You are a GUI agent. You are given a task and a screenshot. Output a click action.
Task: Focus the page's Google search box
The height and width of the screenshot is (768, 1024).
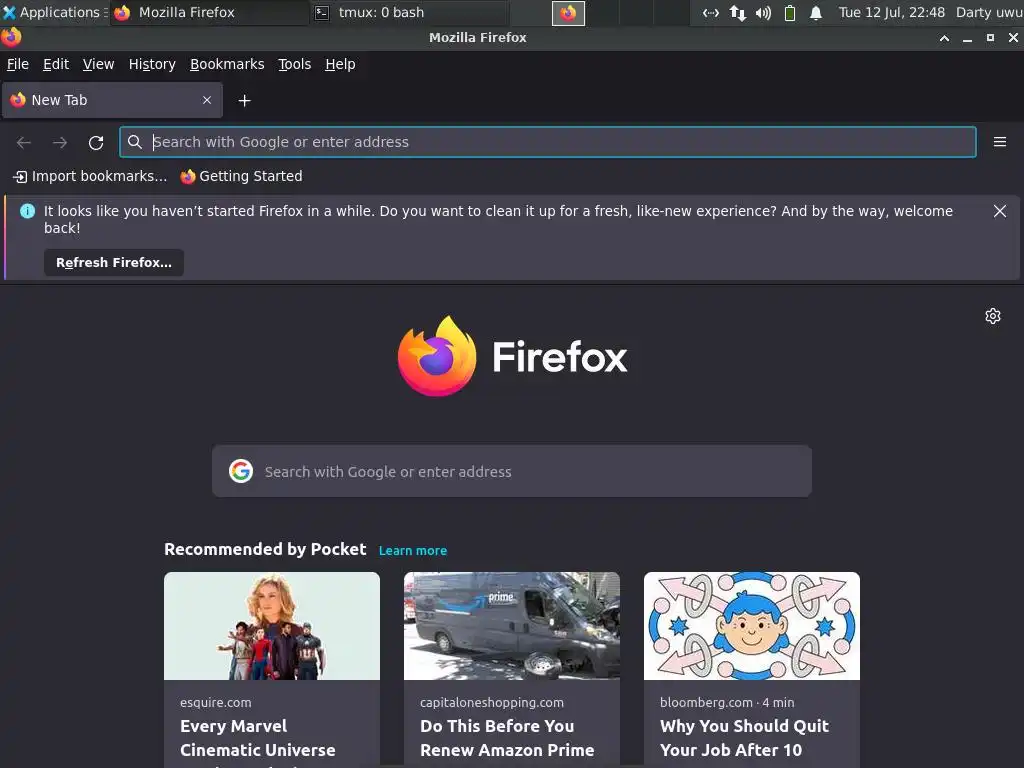click(512, 471)
